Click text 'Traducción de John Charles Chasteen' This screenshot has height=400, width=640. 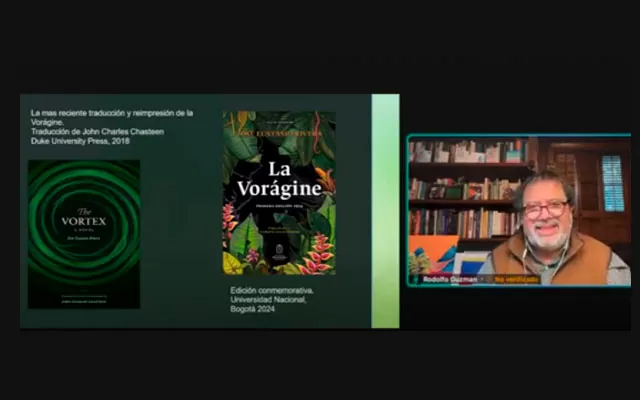tap(98, 132)
